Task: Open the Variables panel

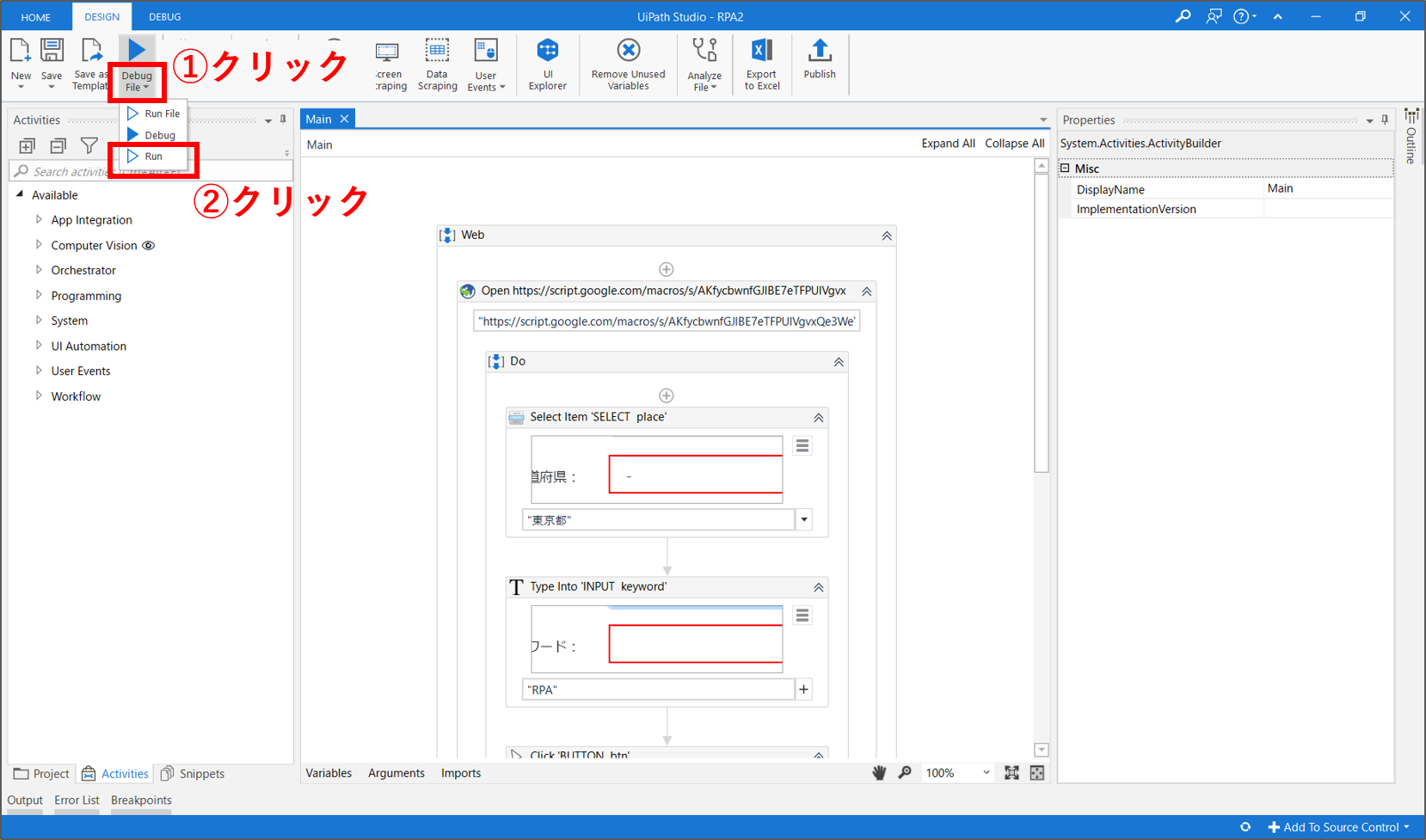Action: coord(329,773)
